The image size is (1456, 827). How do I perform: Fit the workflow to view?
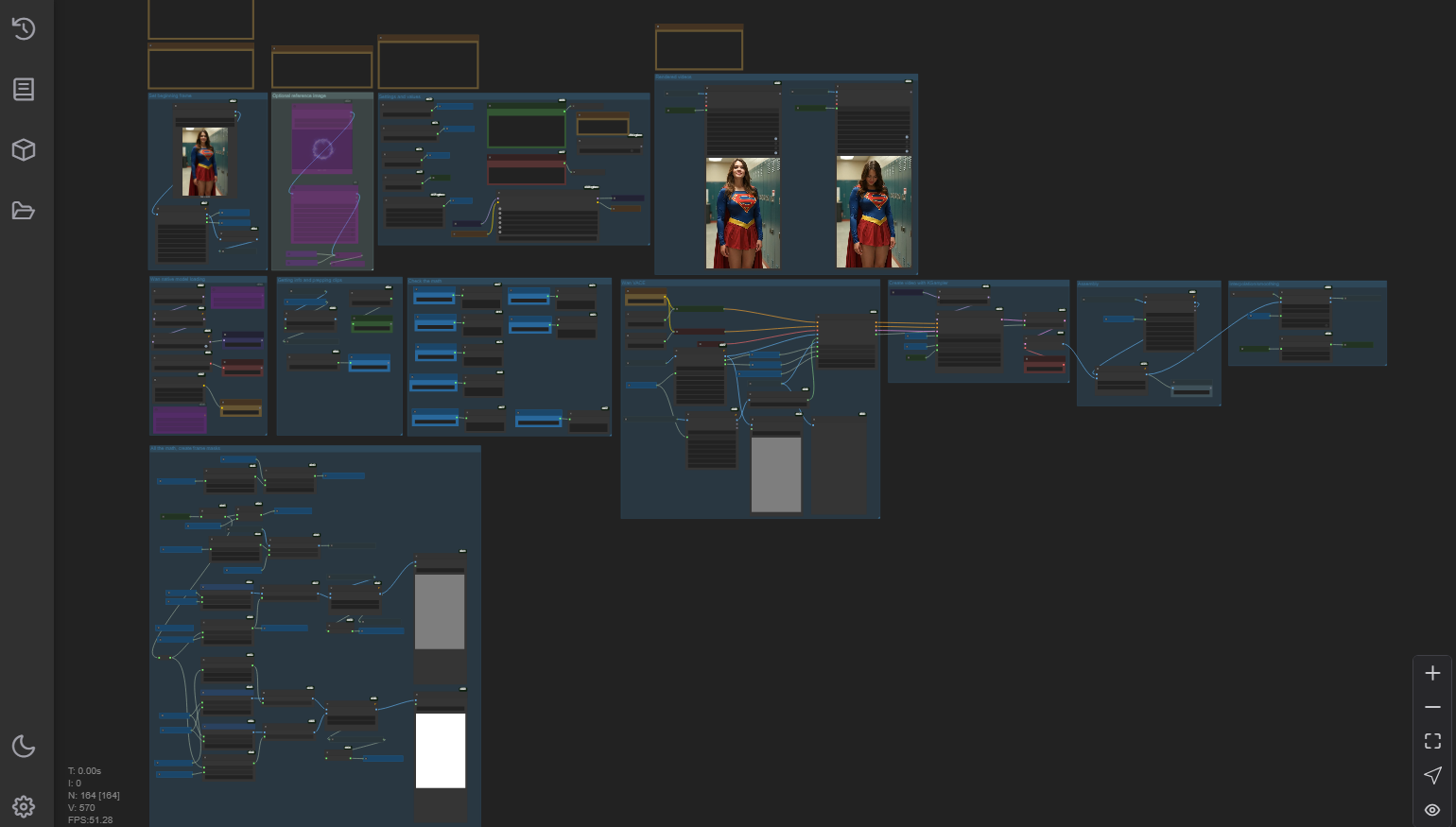1432,741
